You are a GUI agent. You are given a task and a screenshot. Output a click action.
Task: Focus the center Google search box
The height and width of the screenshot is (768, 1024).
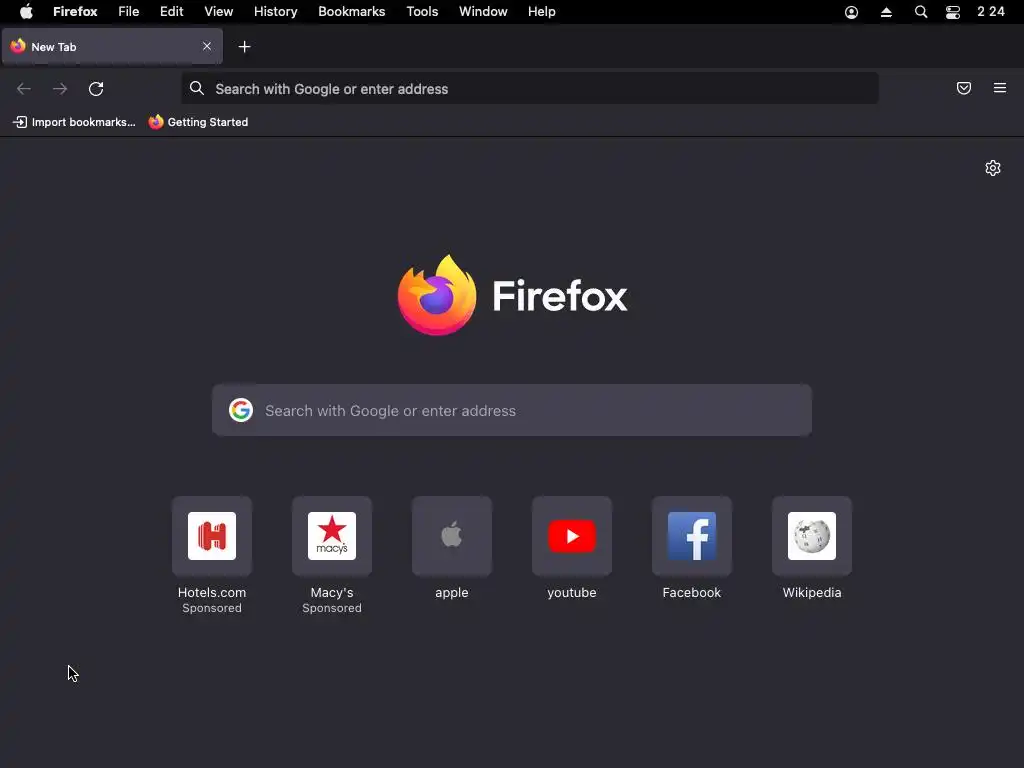512,410
